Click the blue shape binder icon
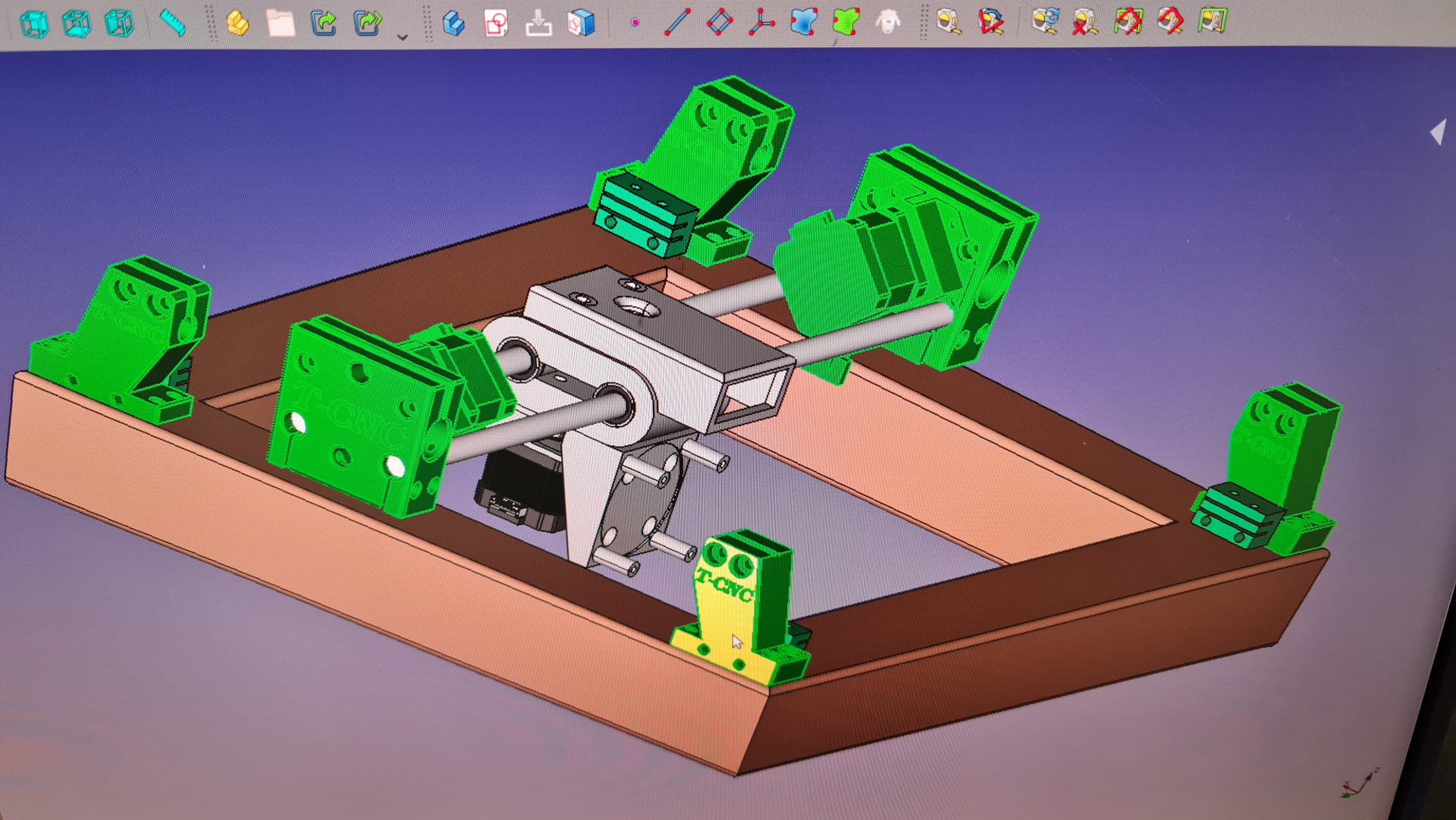Screen dimensions: 1456x820 (804, 22)
